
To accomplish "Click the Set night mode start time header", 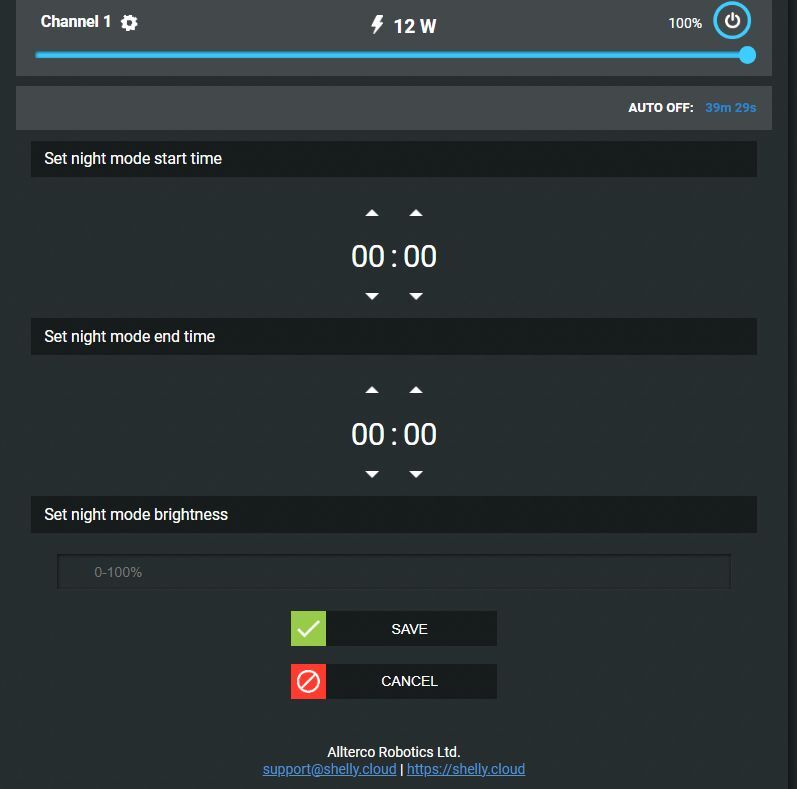I will click(394, 159).
